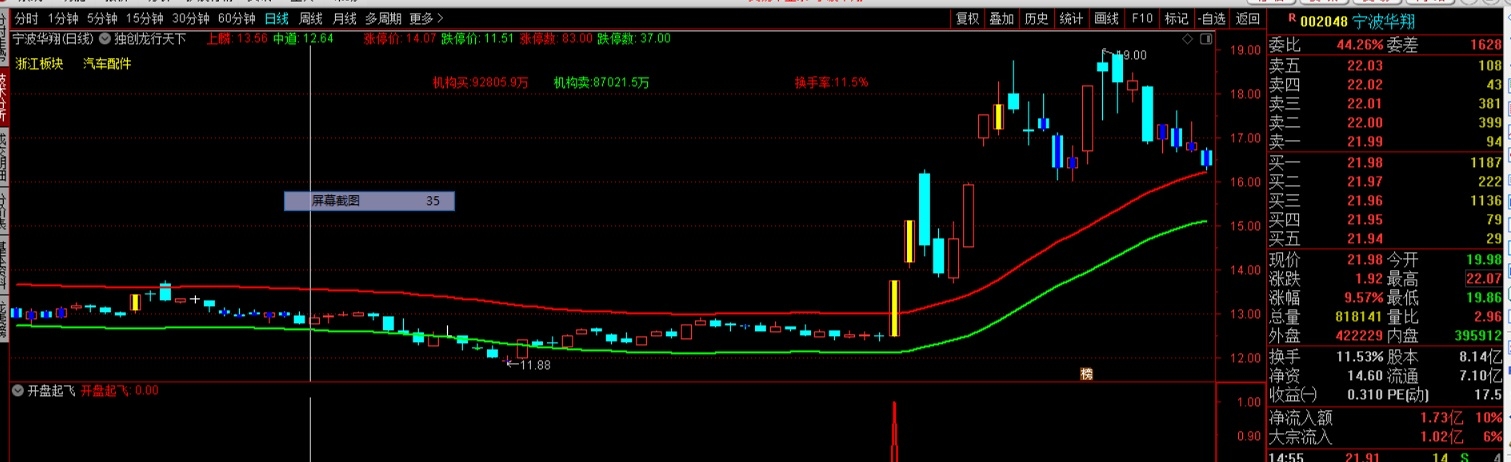Click the 卖二 price 22.00
This screenshot has height=462, width=1511.
coord(1365,123)
